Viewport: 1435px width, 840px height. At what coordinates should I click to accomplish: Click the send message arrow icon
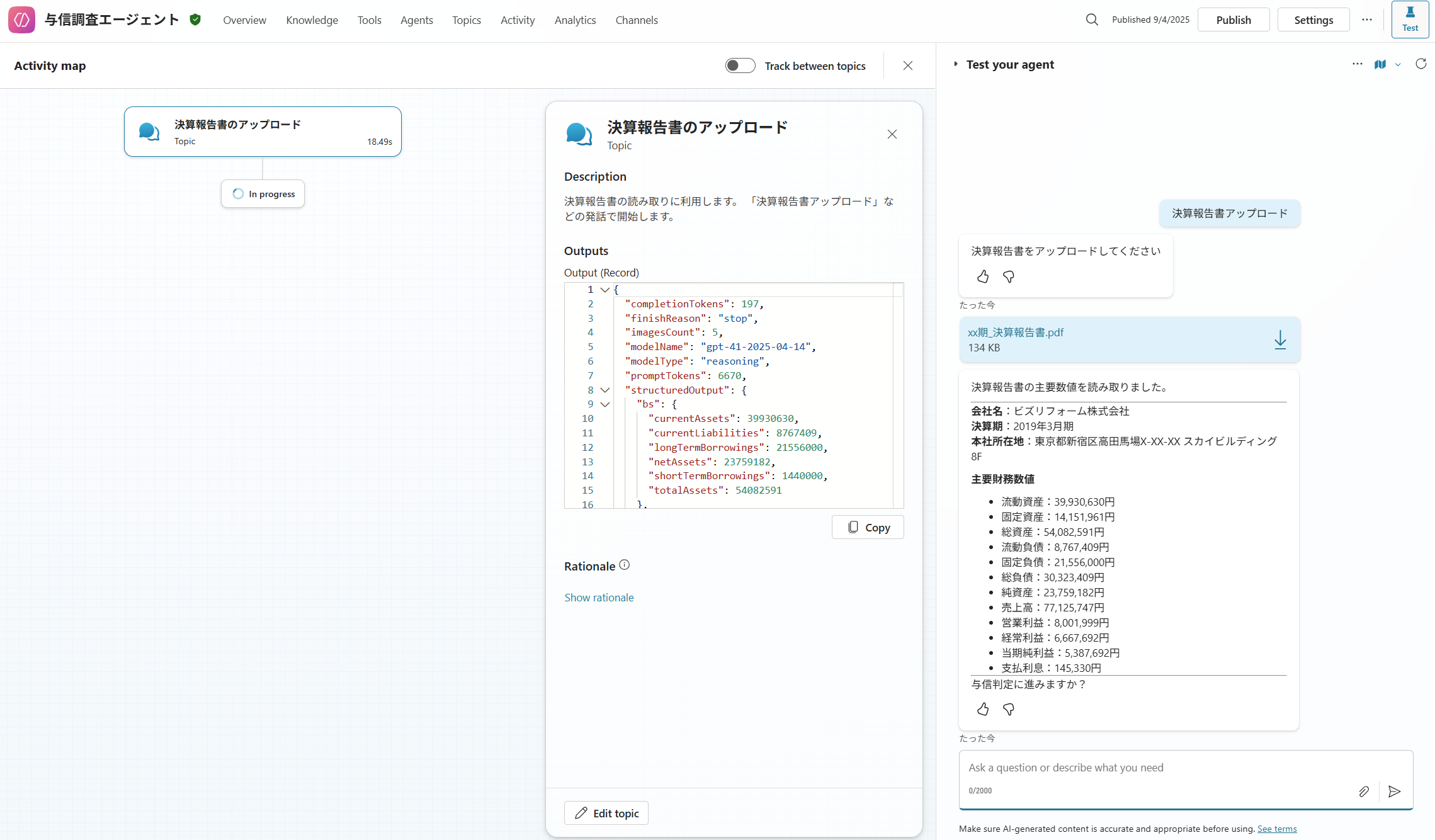(1394, 792)
